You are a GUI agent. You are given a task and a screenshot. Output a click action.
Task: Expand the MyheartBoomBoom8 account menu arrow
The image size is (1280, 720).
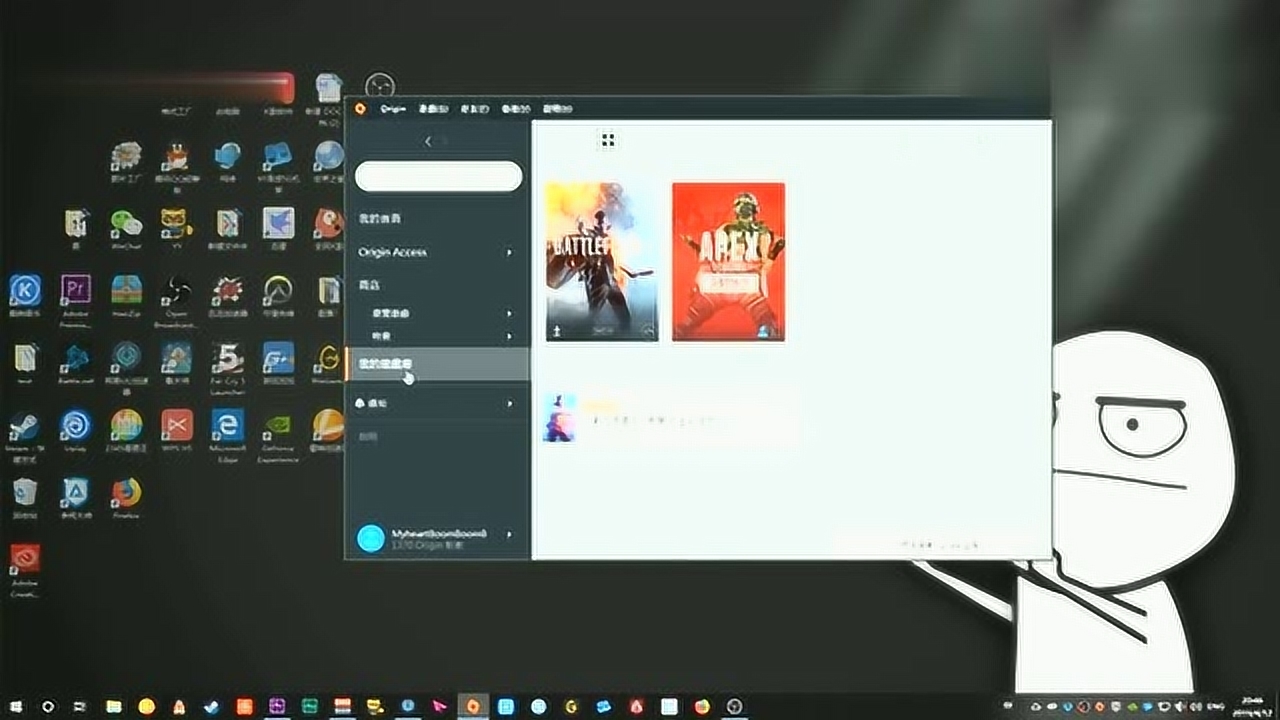[509, 535]
